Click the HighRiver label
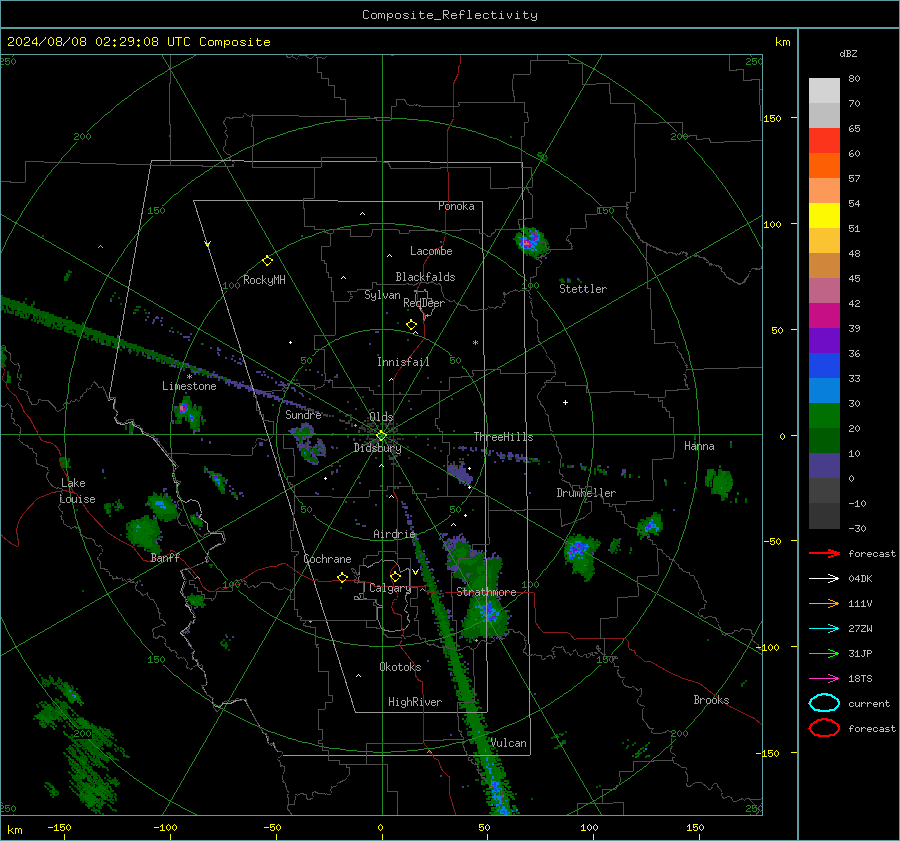This screenshot has height=841, width=900. pos(415,702)
